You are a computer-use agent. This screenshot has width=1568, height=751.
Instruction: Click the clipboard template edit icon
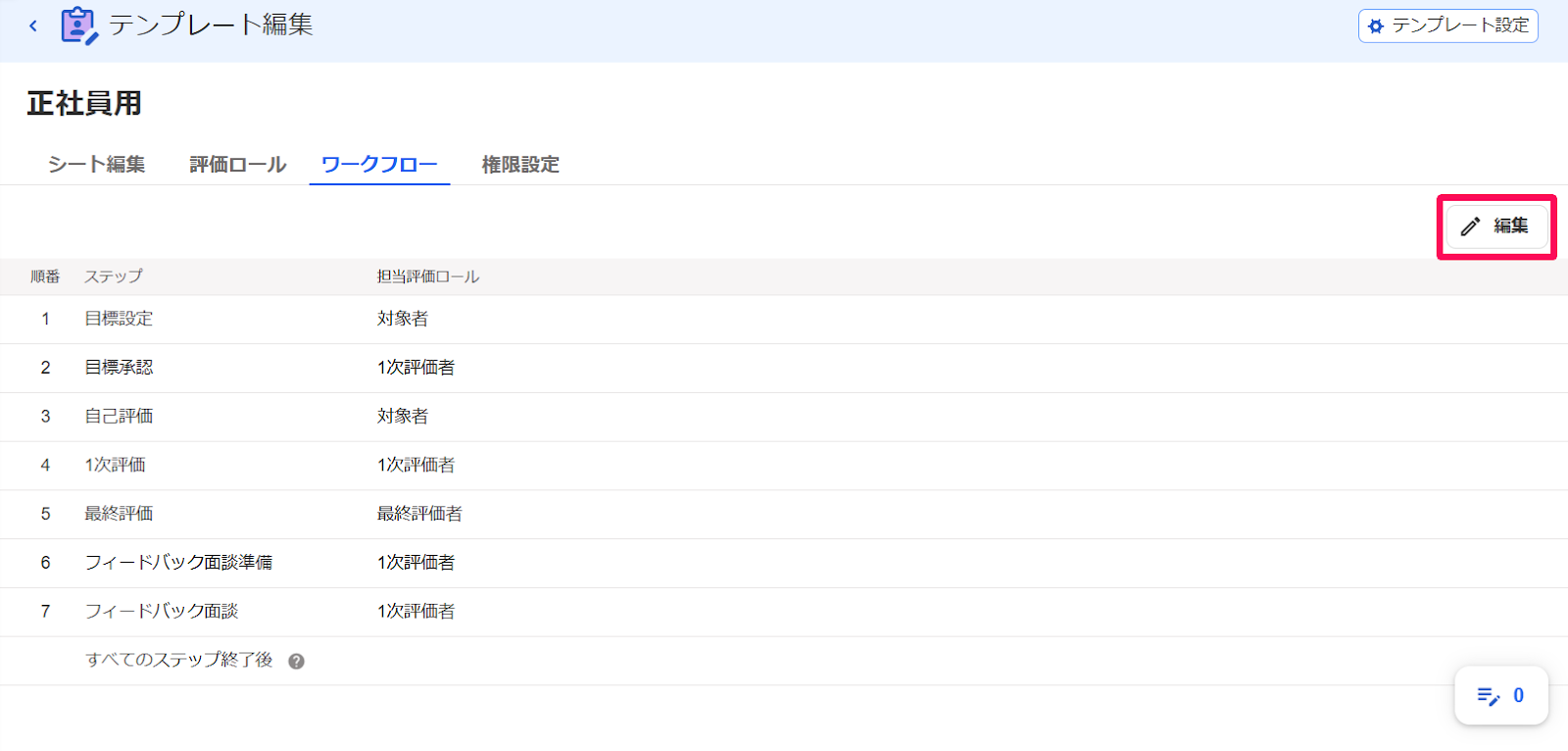(79, 25)
